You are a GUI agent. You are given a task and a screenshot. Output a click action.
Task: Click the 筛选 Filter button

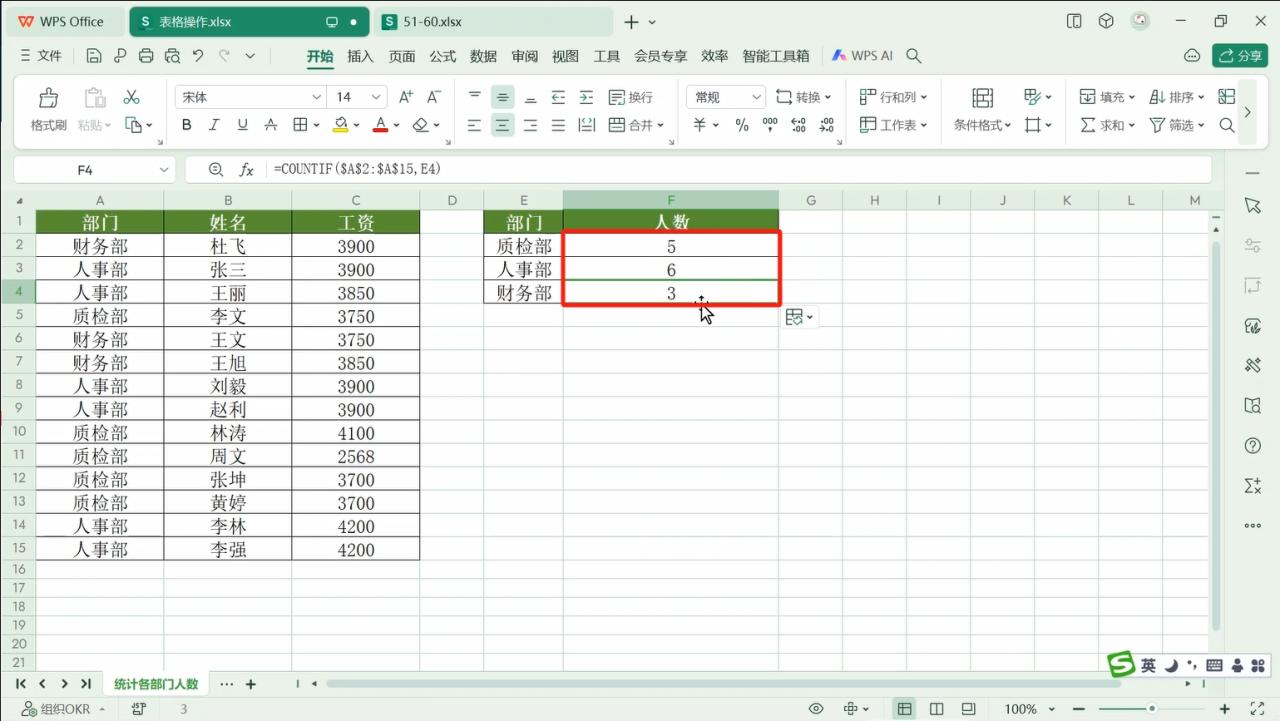1176,125
